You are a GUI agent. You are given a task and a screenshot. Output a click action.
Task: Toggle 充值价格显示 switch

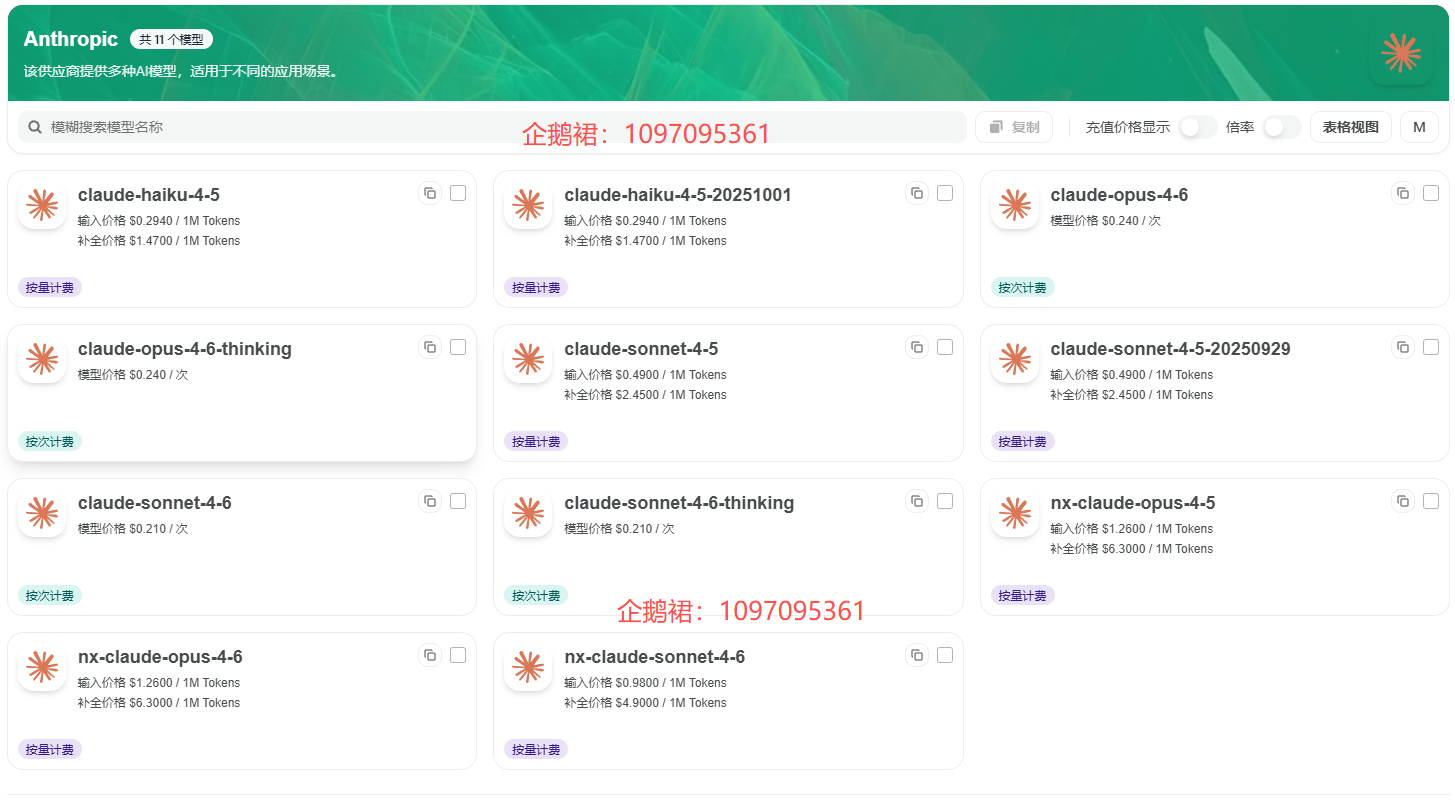pyautogui.click(x=1198, y=127)
